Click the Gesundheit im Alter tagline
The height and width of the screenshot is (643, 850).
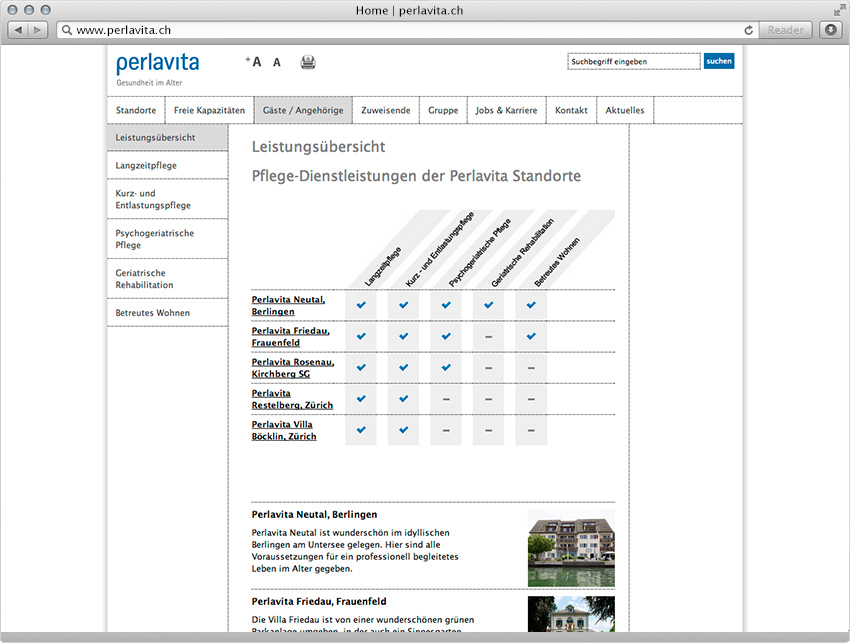pos(149,82)
